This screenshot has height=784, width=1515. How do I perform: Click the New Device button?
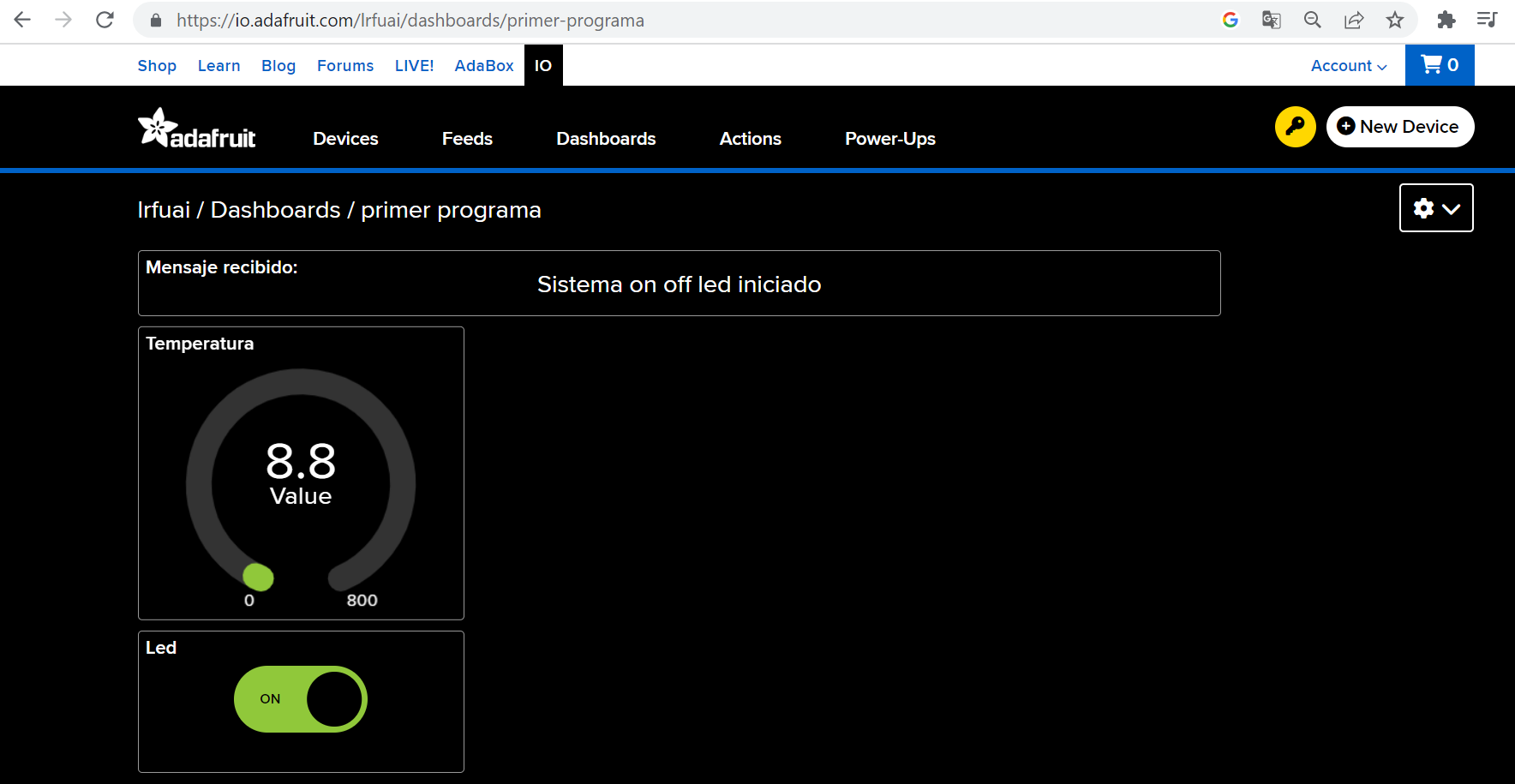1400,127
